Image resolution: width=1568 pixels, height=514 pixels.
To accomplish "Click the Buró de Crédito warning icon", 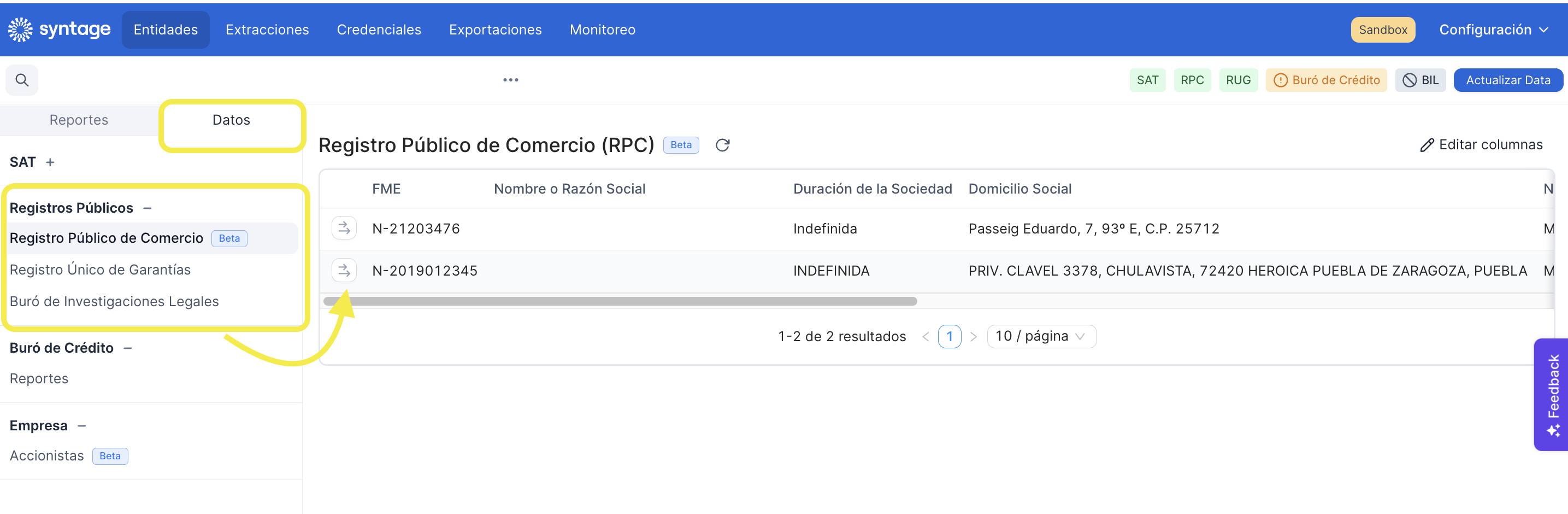I will point(1281,80).
